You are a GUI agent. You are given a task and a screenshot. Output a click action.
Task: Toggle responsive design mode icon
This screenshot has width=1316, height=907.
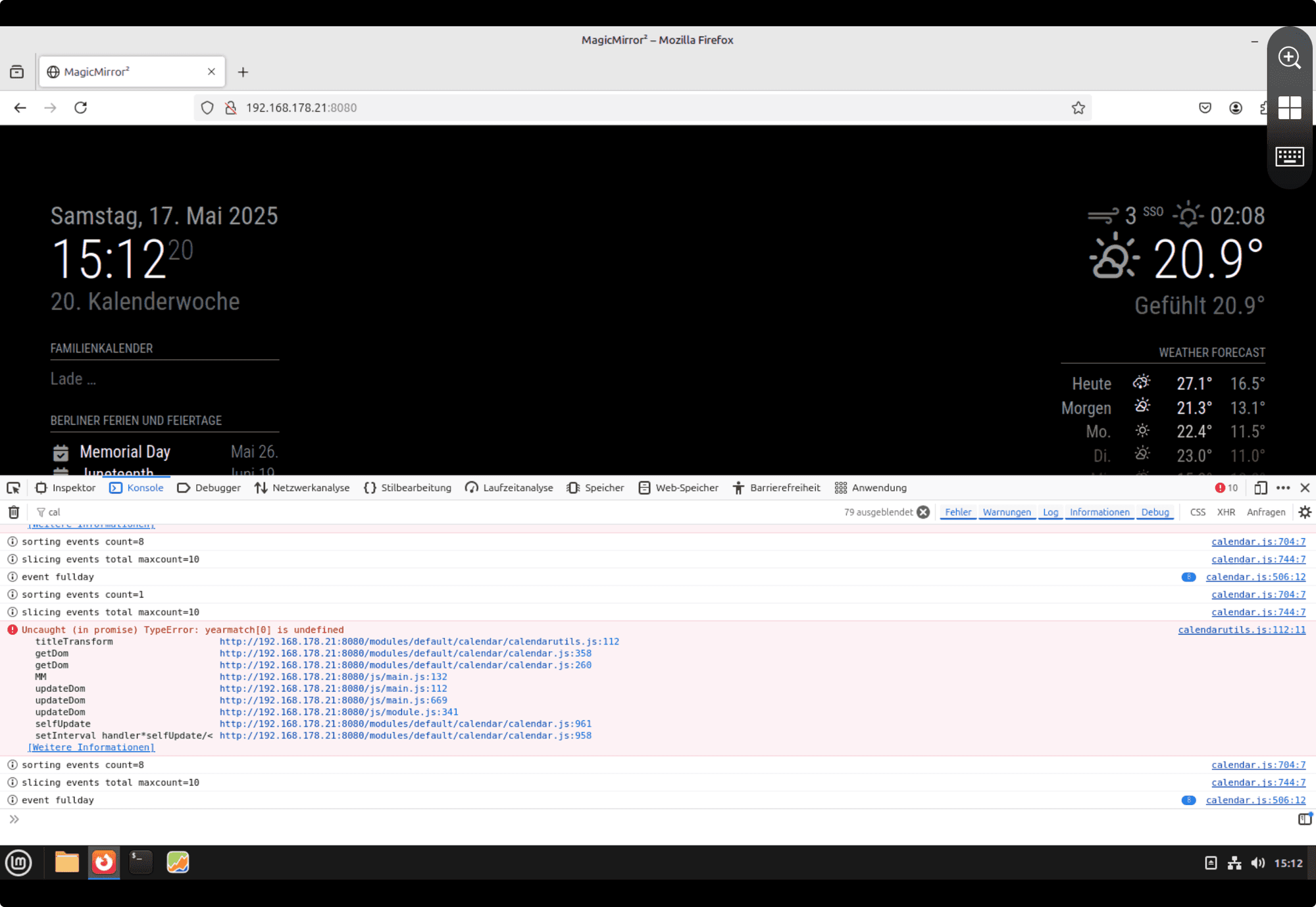(x=1260, y=487)
